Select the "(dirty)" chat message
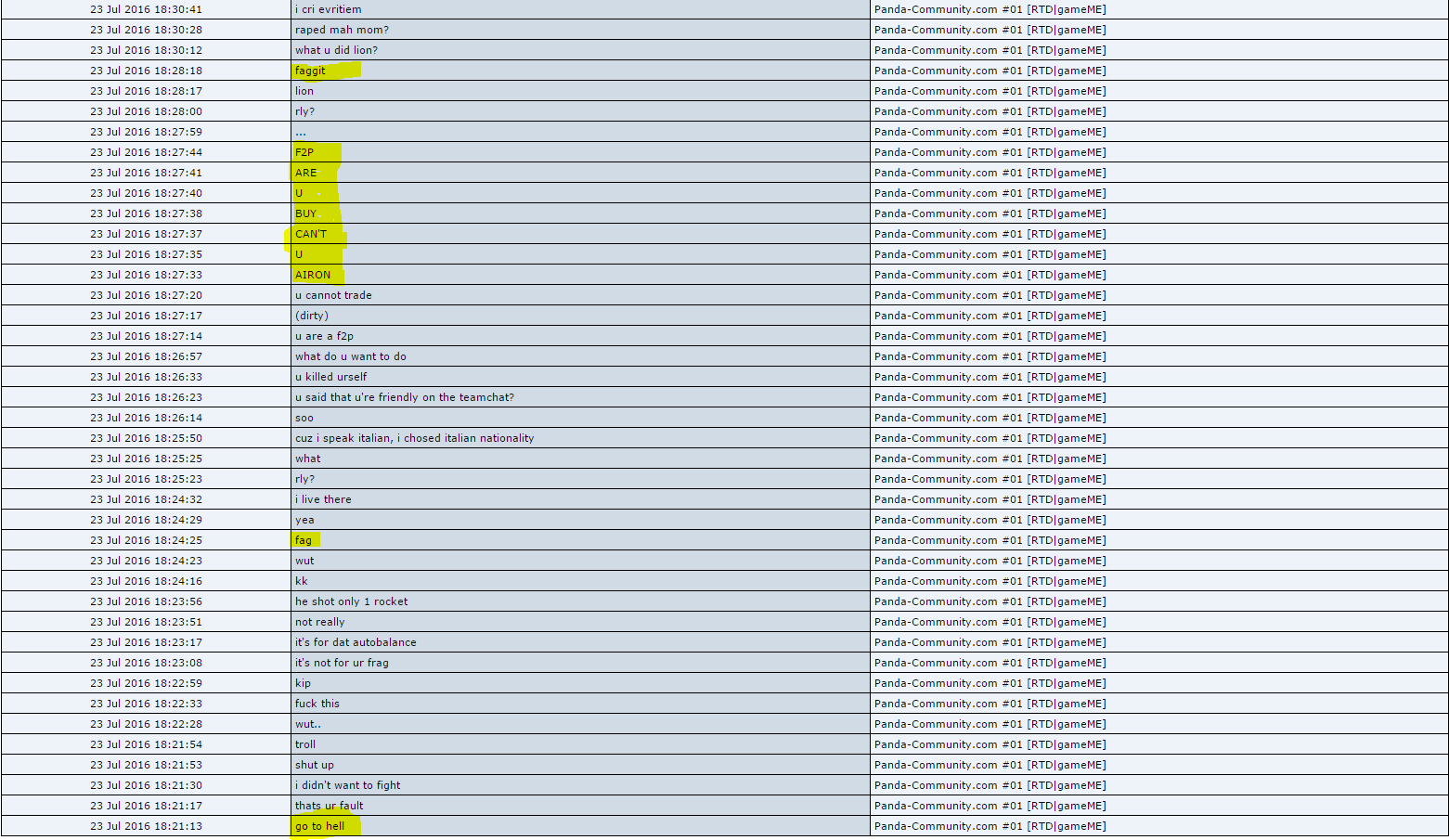 tap(312, 316)
